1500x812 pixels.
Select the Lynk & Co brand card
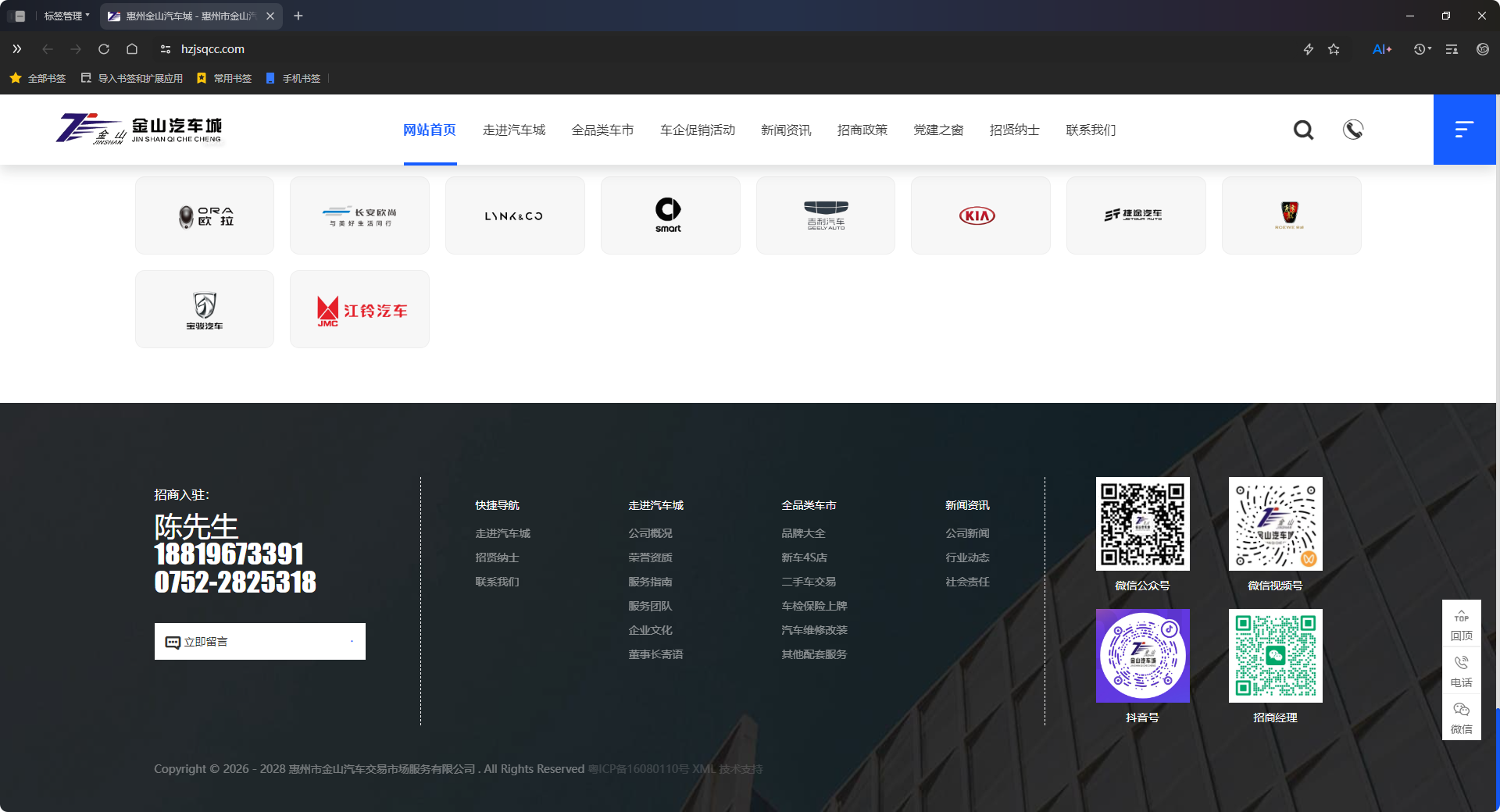click(515, 215)
